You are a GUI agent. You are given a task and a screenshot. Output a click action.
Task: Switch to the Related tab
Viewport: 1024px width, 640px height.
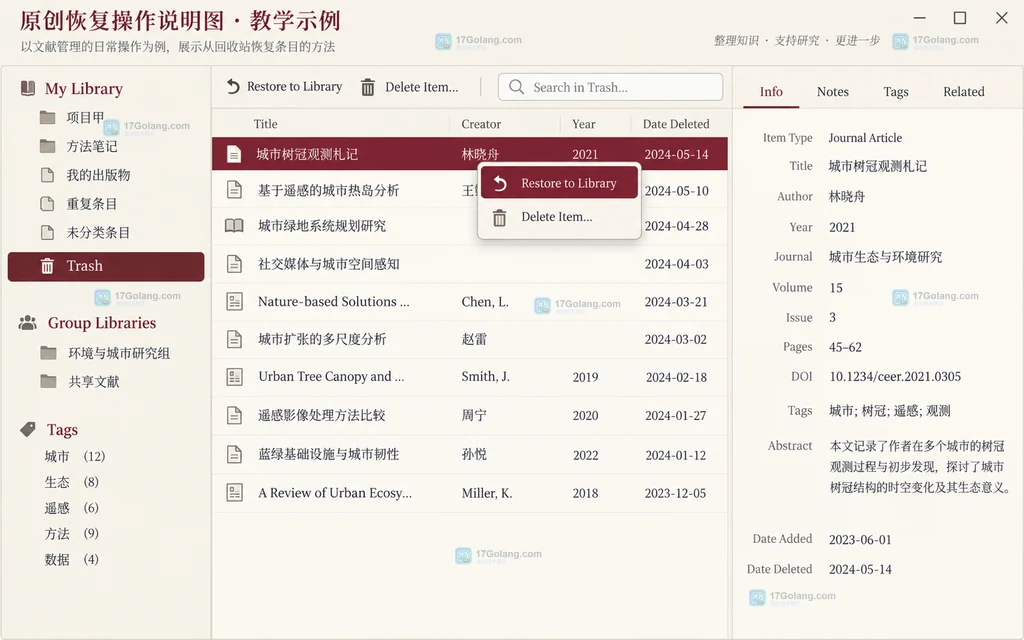[964, 91]
